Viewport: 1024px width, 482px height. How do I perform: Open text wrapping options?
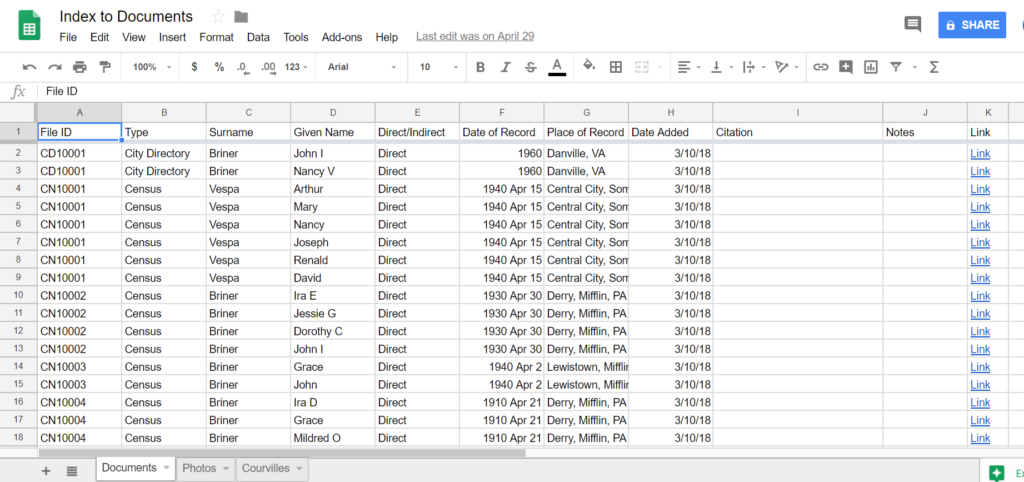[x=754, y=67]
